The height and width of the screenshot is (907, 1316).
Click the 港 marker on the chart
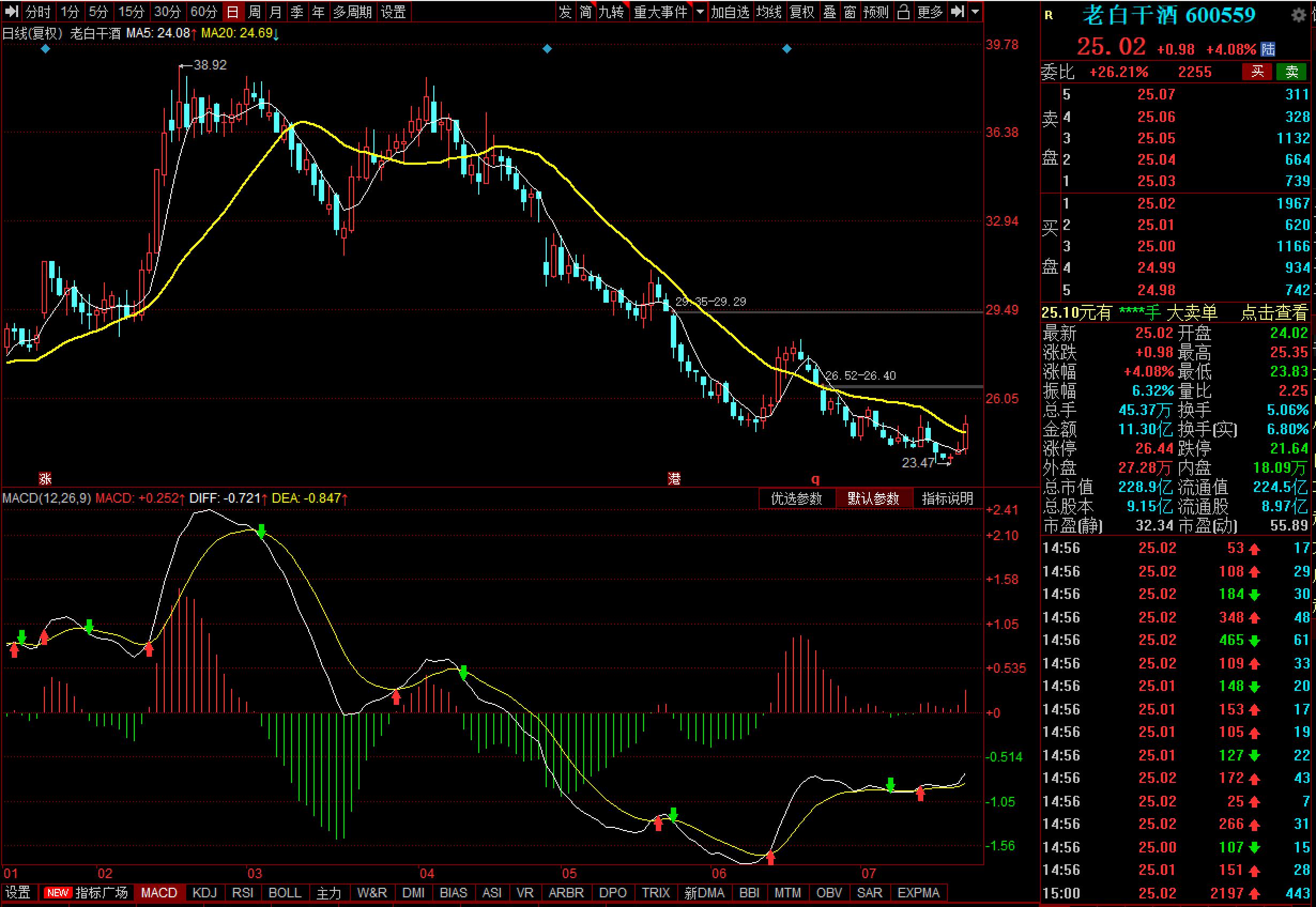click(x=674, y=479)
